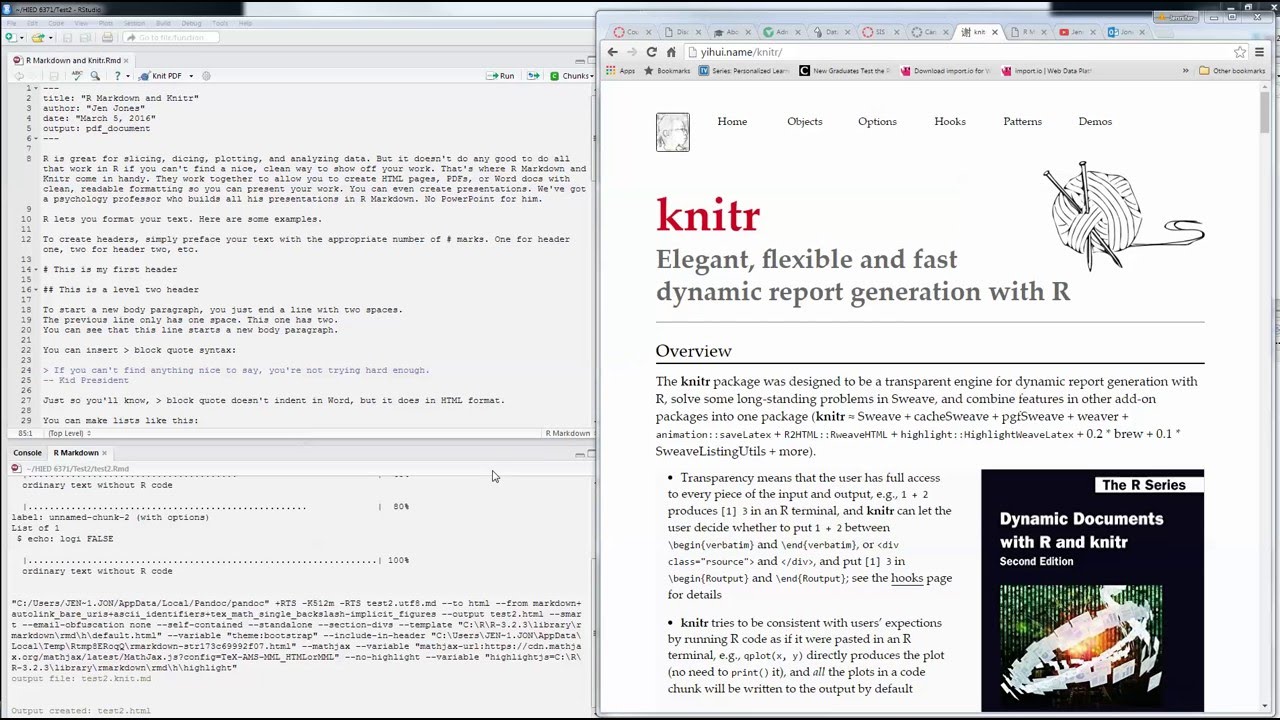
Task: Expand the Knit PDF format dropdown
Action: 190,76
